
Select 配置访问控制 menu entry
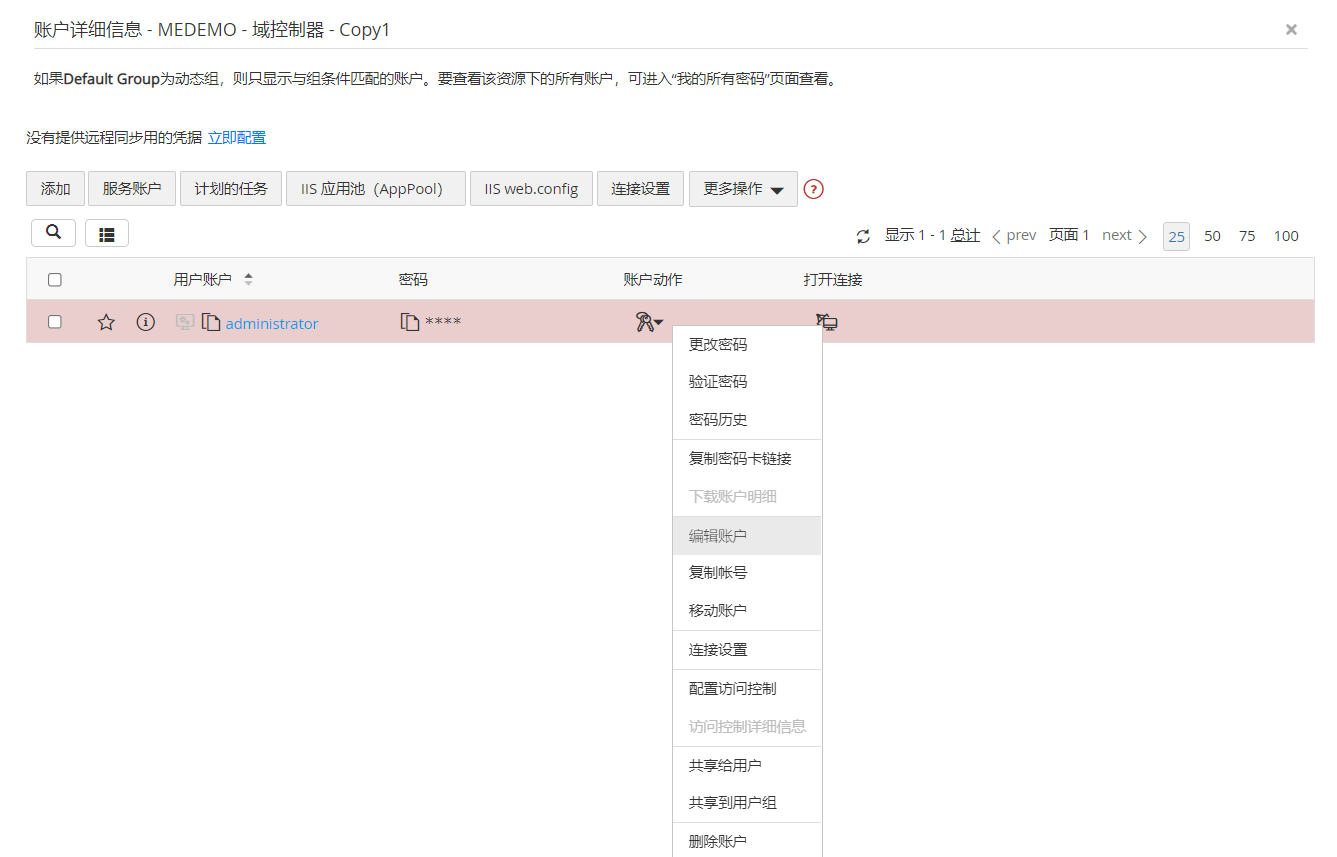coord(747,689)
